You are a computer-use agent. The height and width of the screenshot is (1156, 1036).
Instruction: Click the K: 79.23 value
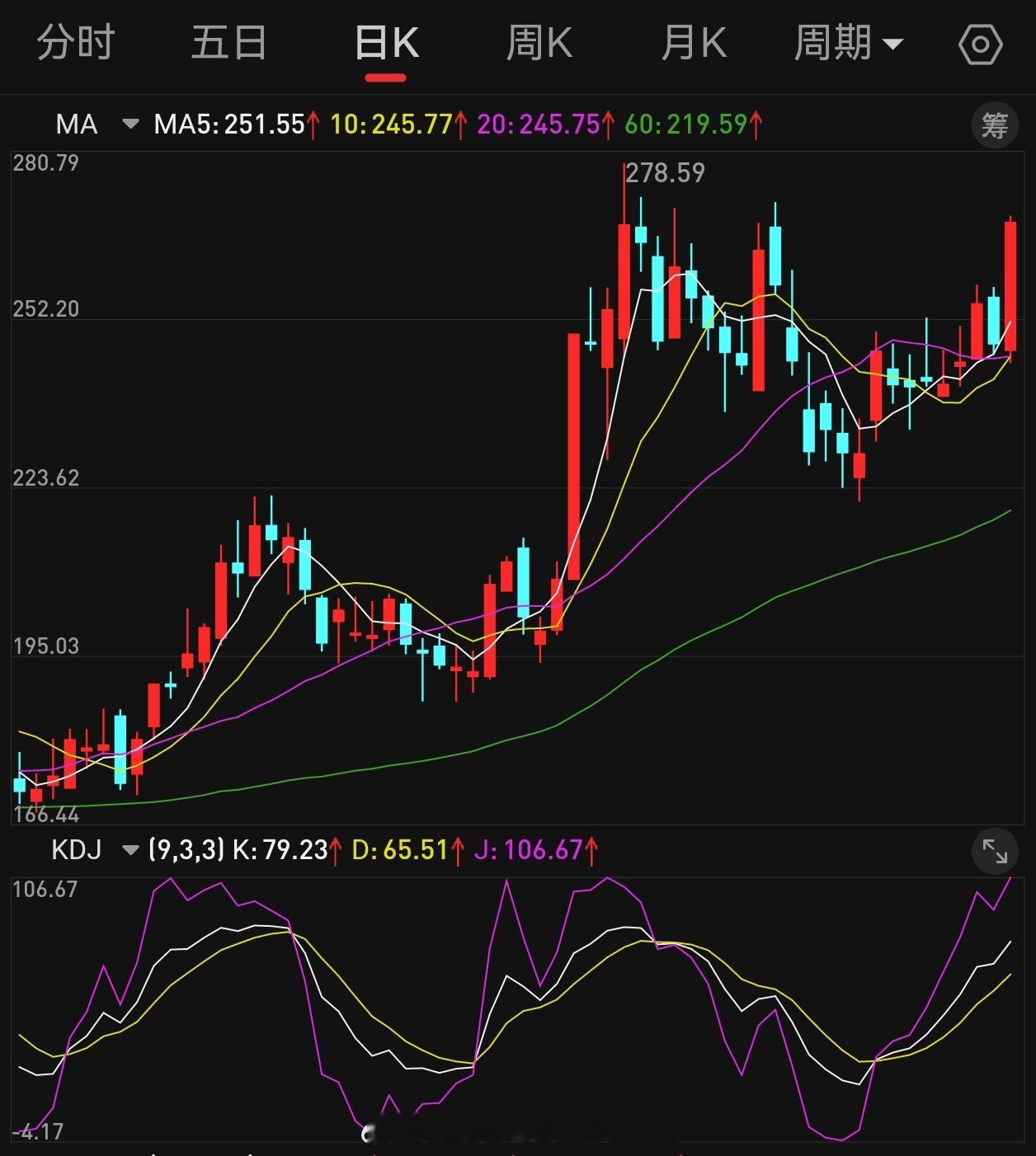point(288,850)
